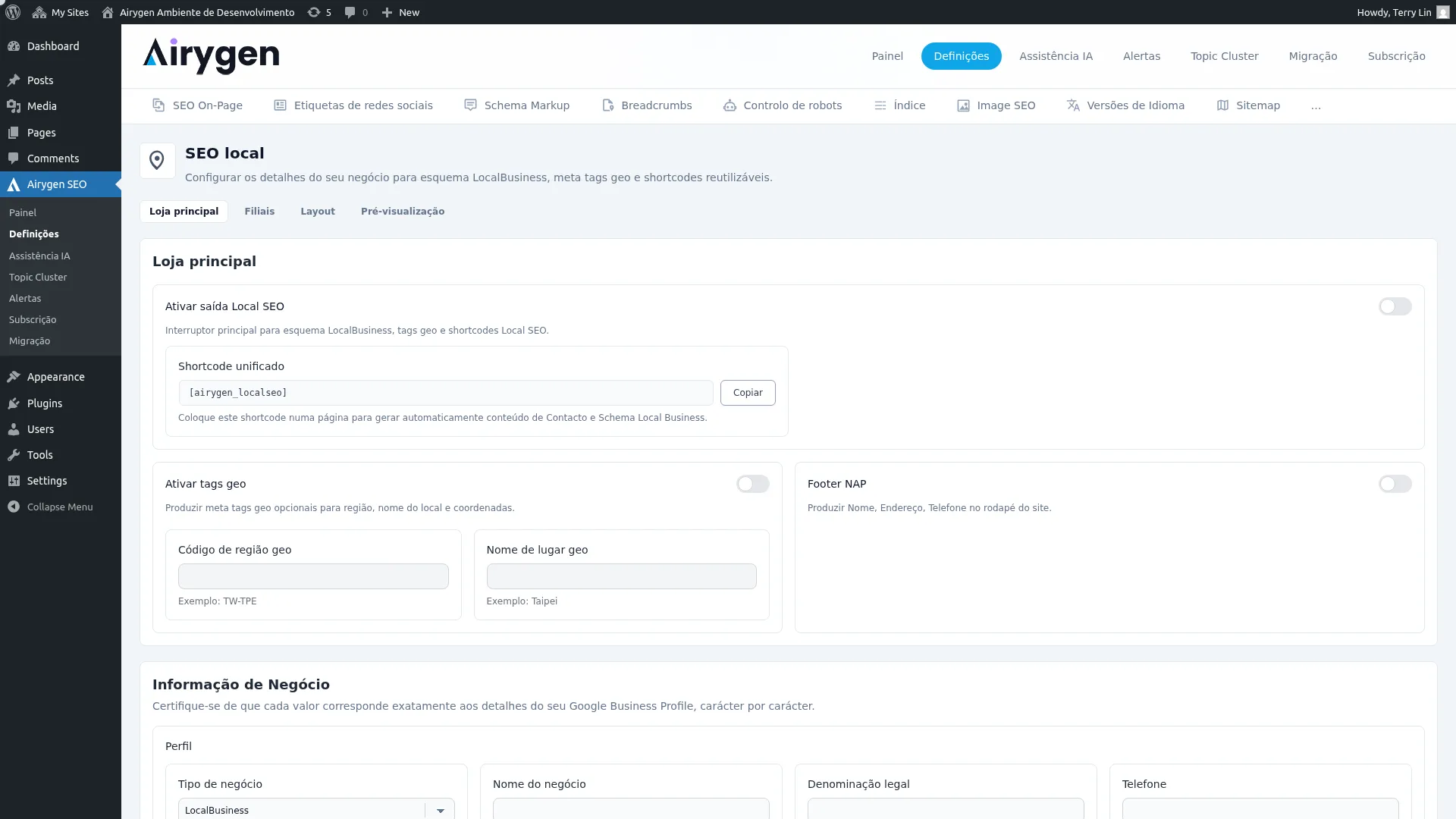Click the Schema Markup icon
The image size is (1456, 819).
coord(470,105)
